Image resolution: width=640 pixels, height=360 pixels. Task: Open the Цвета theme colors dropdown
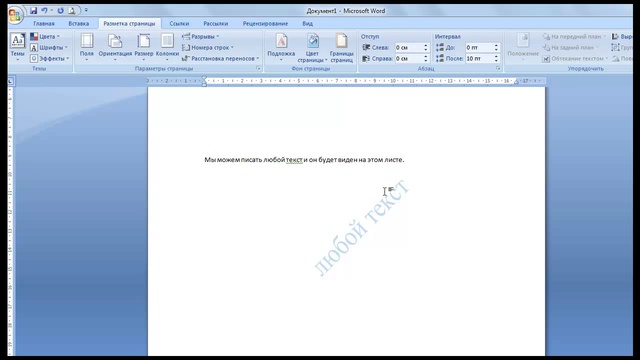45,37
